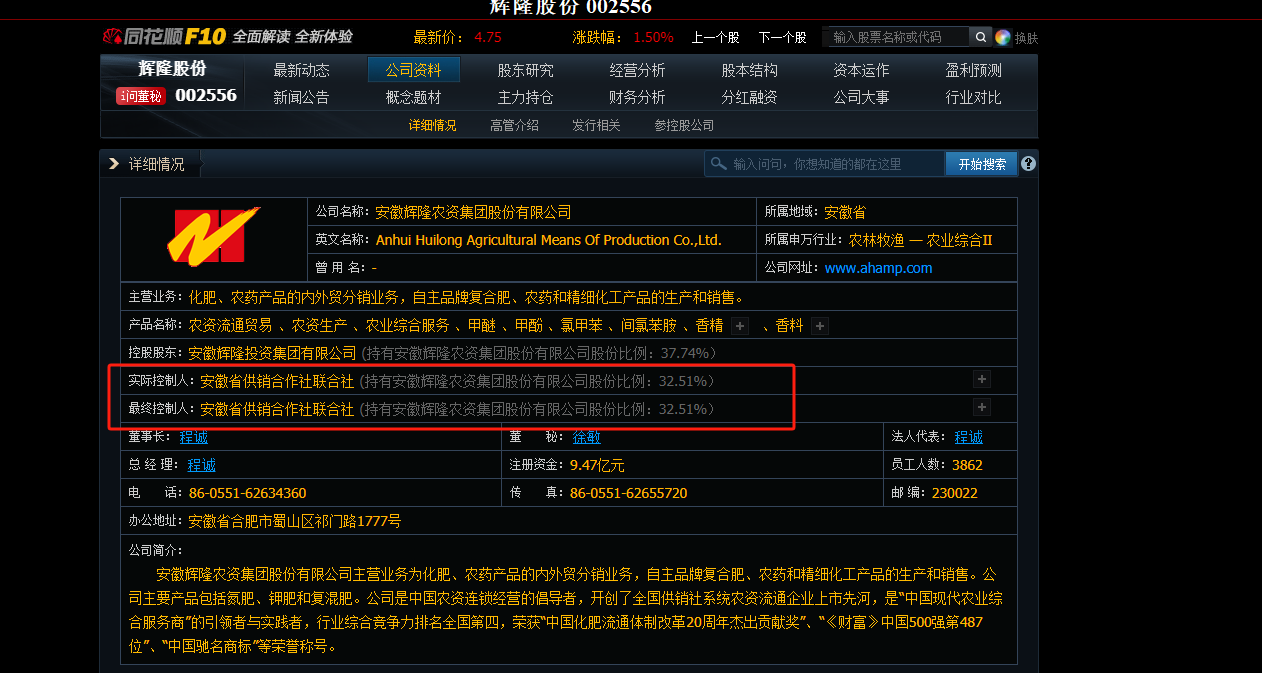Click the latest price value 4.75
Viewport: 1262px width, 673px height.
pyautogui.click(x=488, y=37)
